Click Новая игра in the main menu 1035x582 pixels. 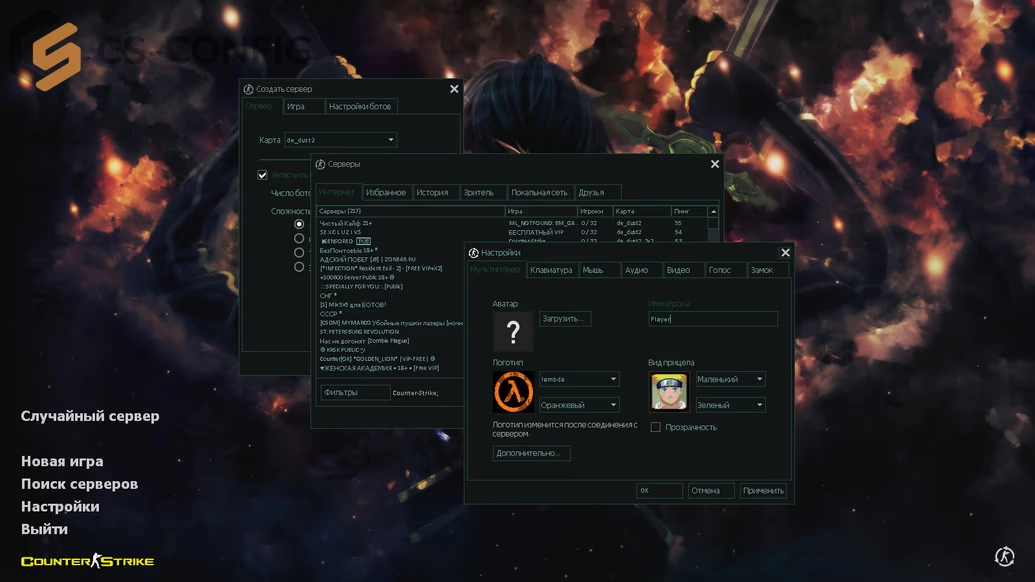62,461
